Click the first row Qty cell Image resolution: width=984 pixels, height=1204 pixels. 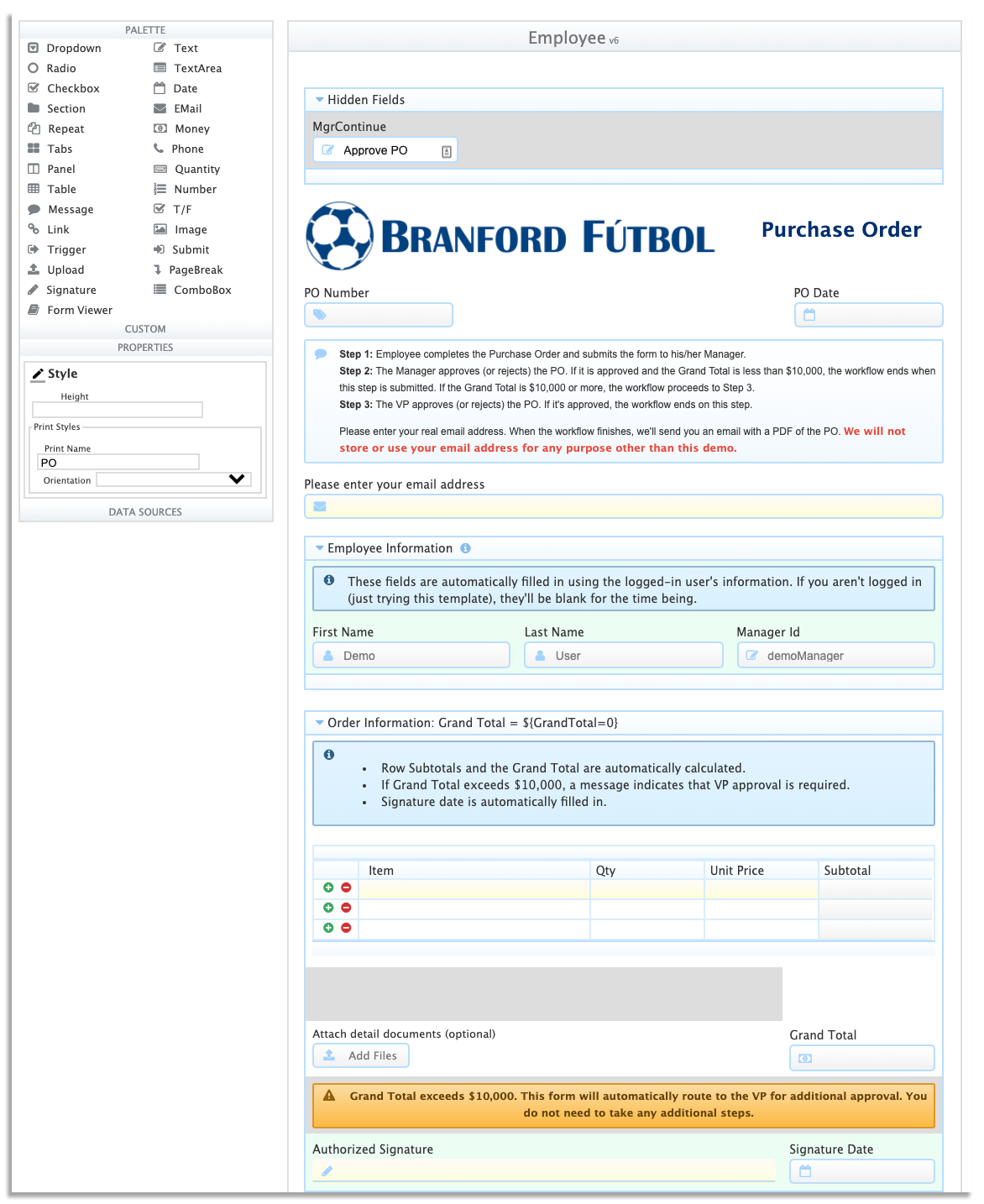[x=647, y=889]
